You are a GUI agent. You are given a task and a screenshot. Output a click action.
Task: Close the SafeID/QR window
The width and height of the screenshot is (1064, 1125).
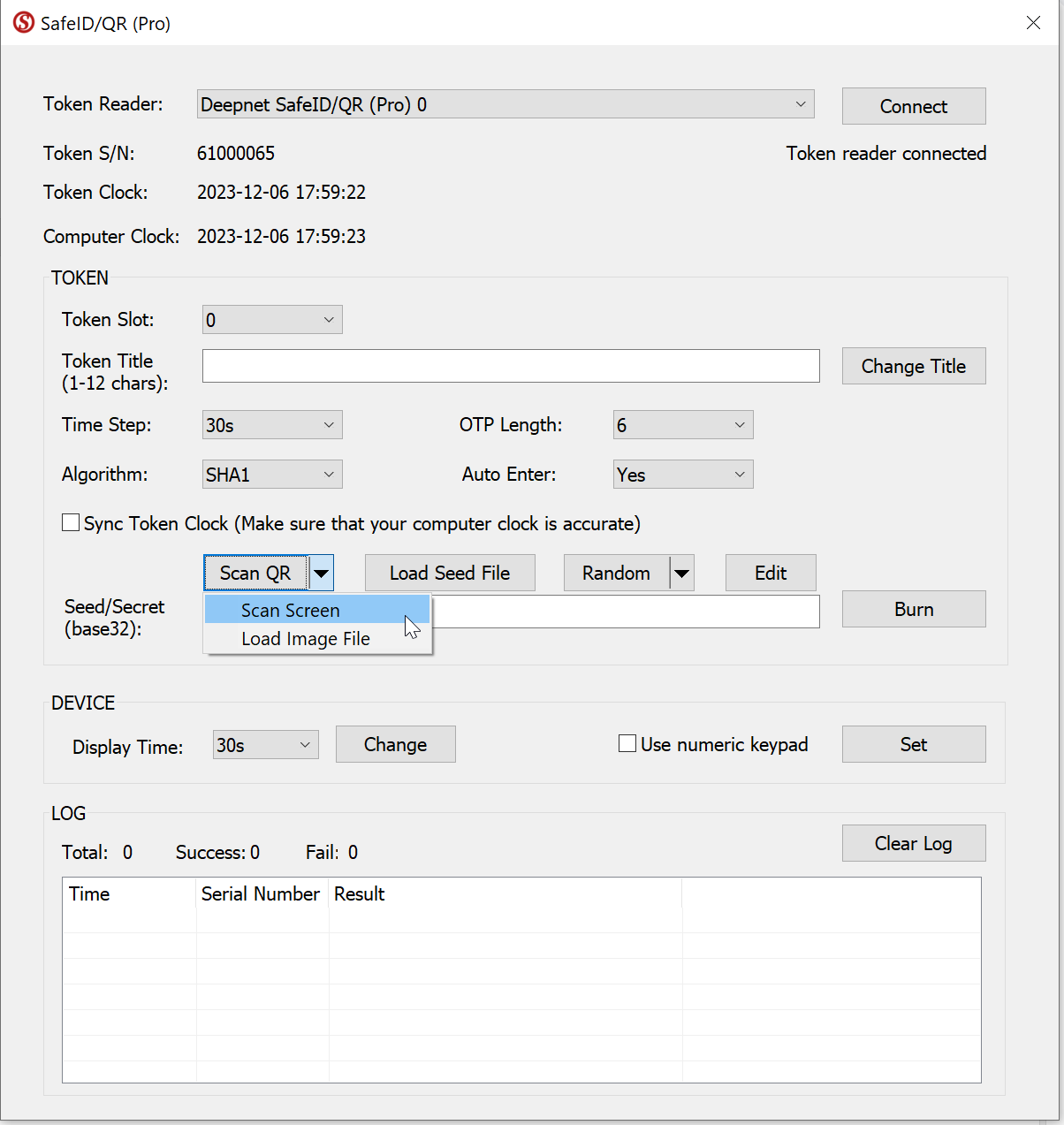tap(1033, 23)
